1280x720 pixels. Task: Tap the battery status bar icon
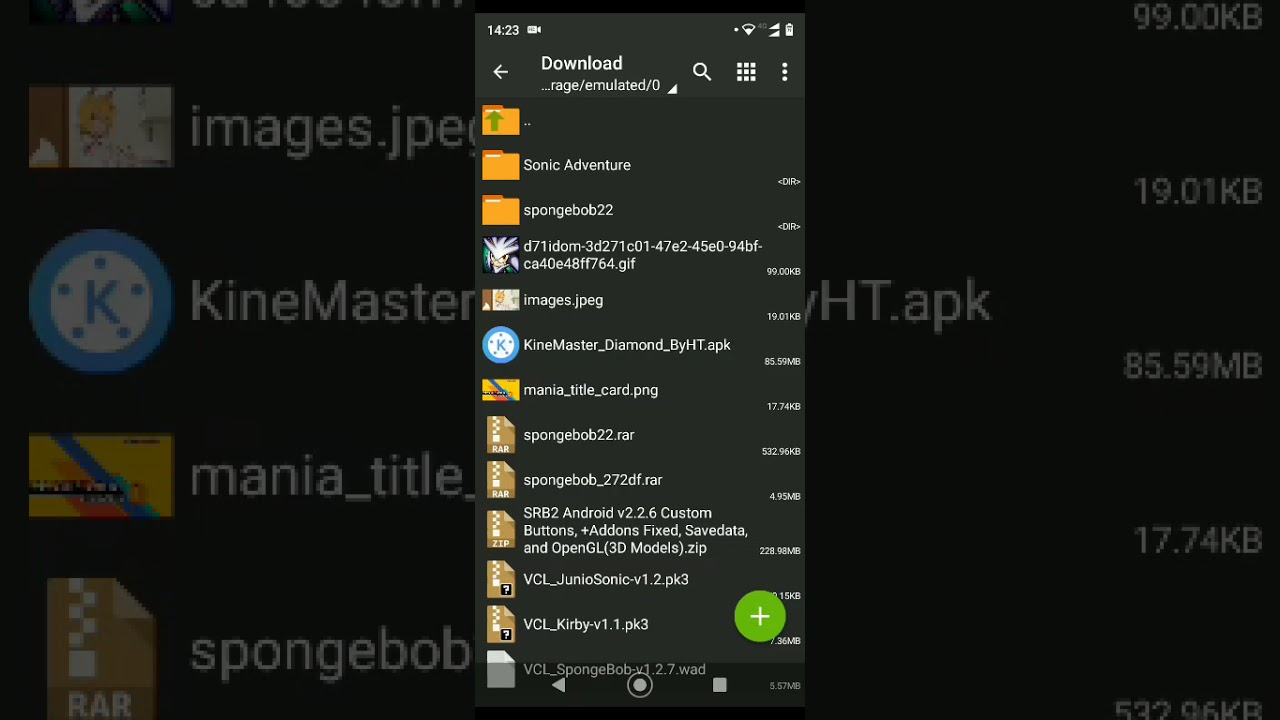click(789, 30)
